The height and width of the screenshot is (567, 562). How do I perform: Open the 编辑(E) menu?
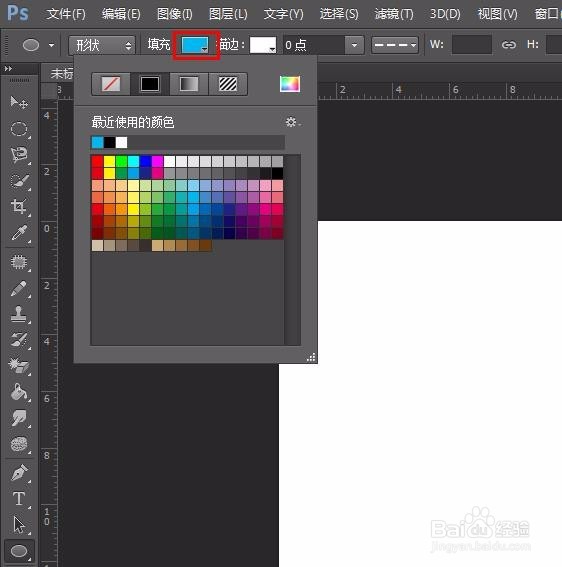coord(121,14)
